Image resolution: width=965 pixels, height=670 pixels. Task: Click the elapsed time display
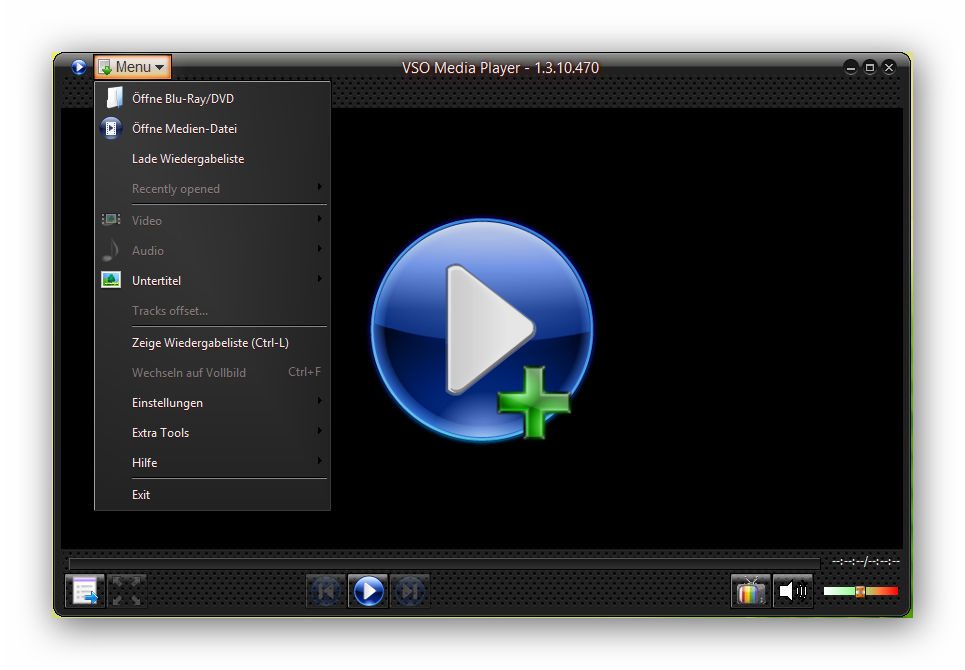point(865,561)
